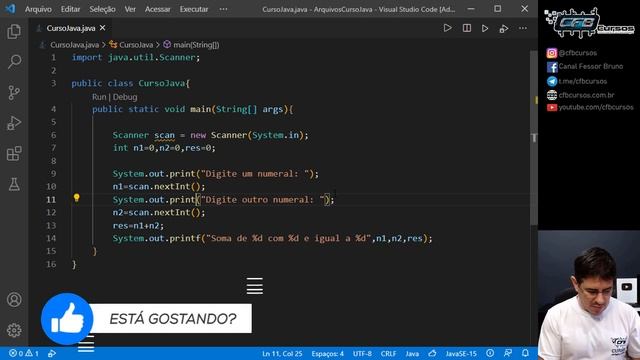The width and height of the screenshot is (640, 360).
Task: Change indentation via Espaços: 4
Action: pos(328,353)
